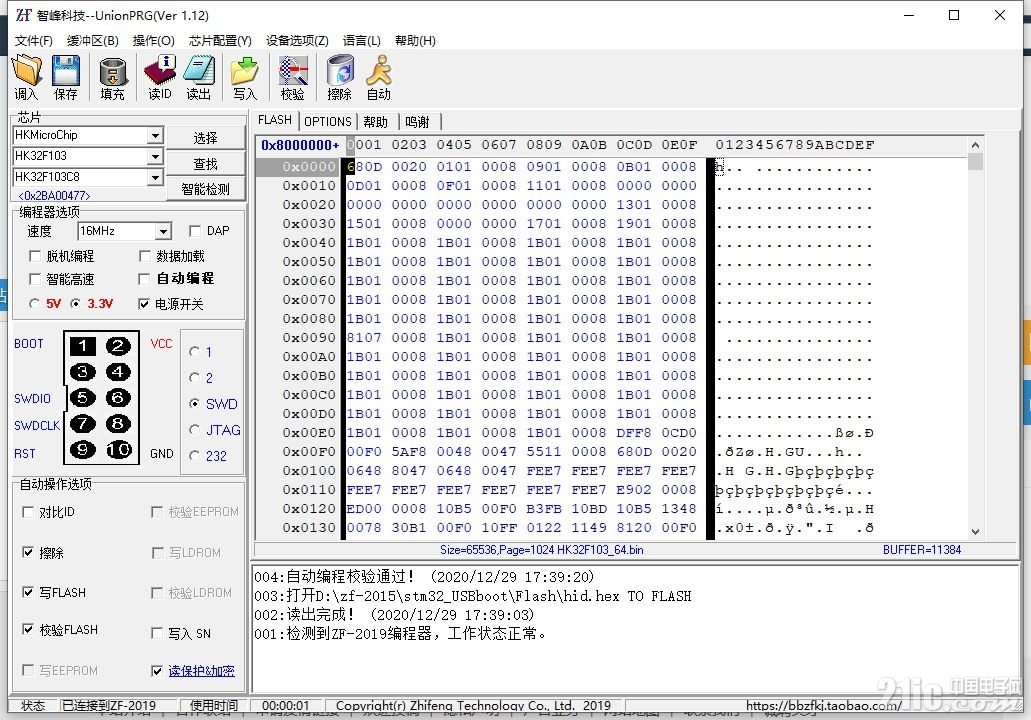Screen dimensions: 1031x720
Task: Click pin 1 on the connector diagram
Action: [x=83, y=346]
